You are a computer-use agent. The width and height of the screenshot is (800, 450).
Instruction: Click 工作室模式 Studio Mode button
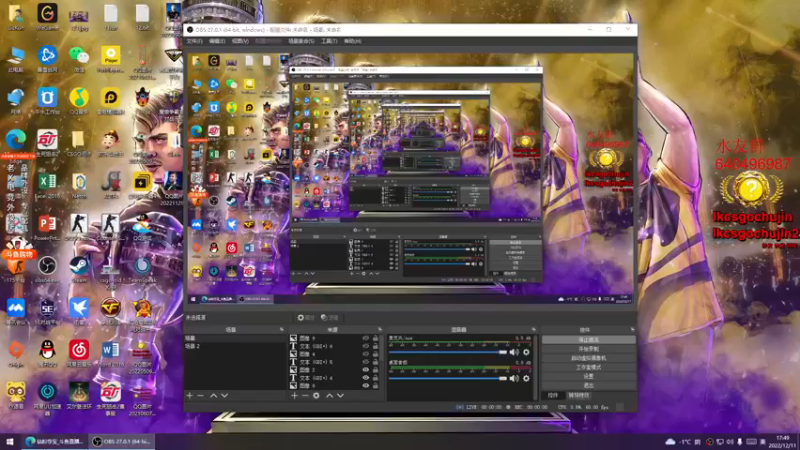(589, 367)
